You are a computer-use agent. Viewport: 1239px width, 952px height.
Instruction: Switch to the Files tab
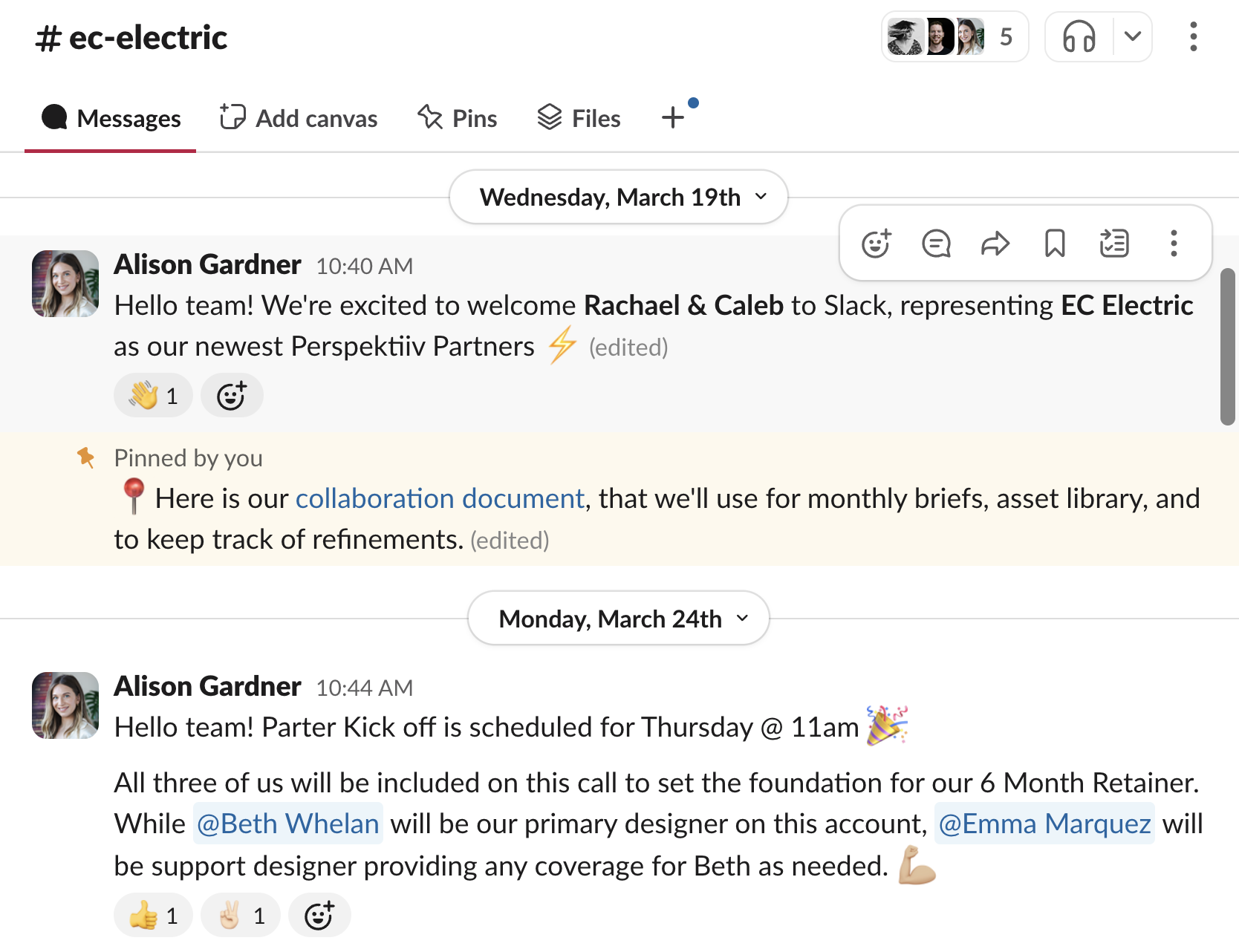(x=579, y=118)
